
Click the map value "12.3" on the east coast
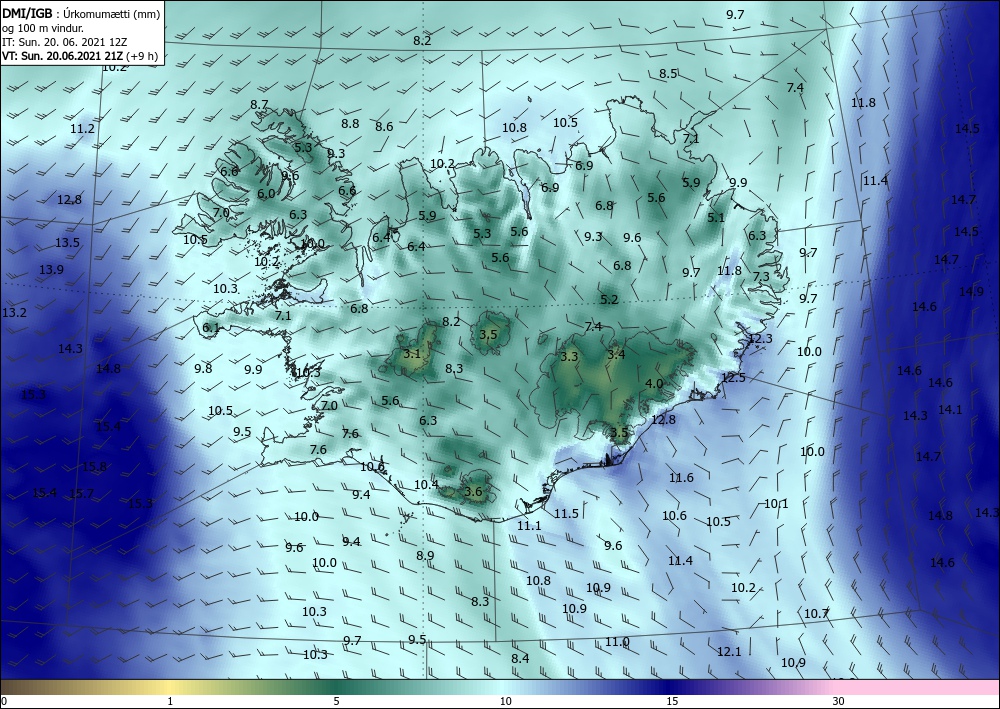(x=760, y=339)
